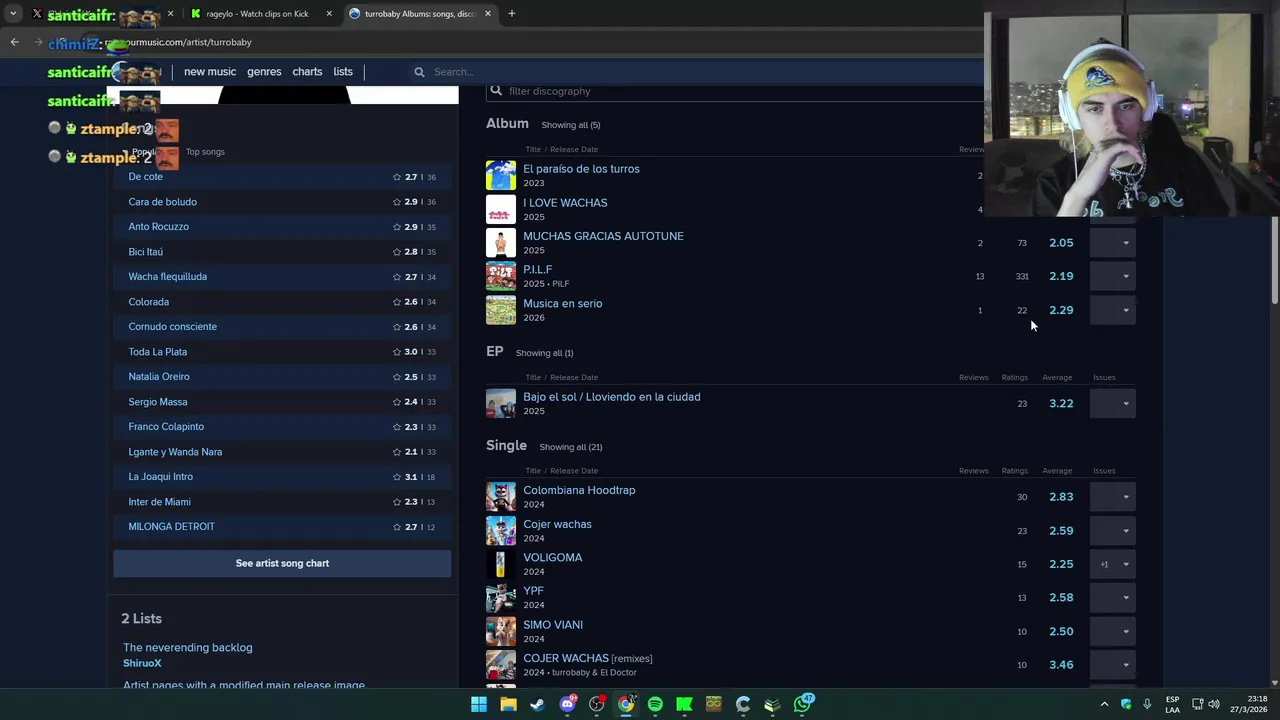
Task: Close the rageylo Kick browser tab
Action: coord(329,14)
